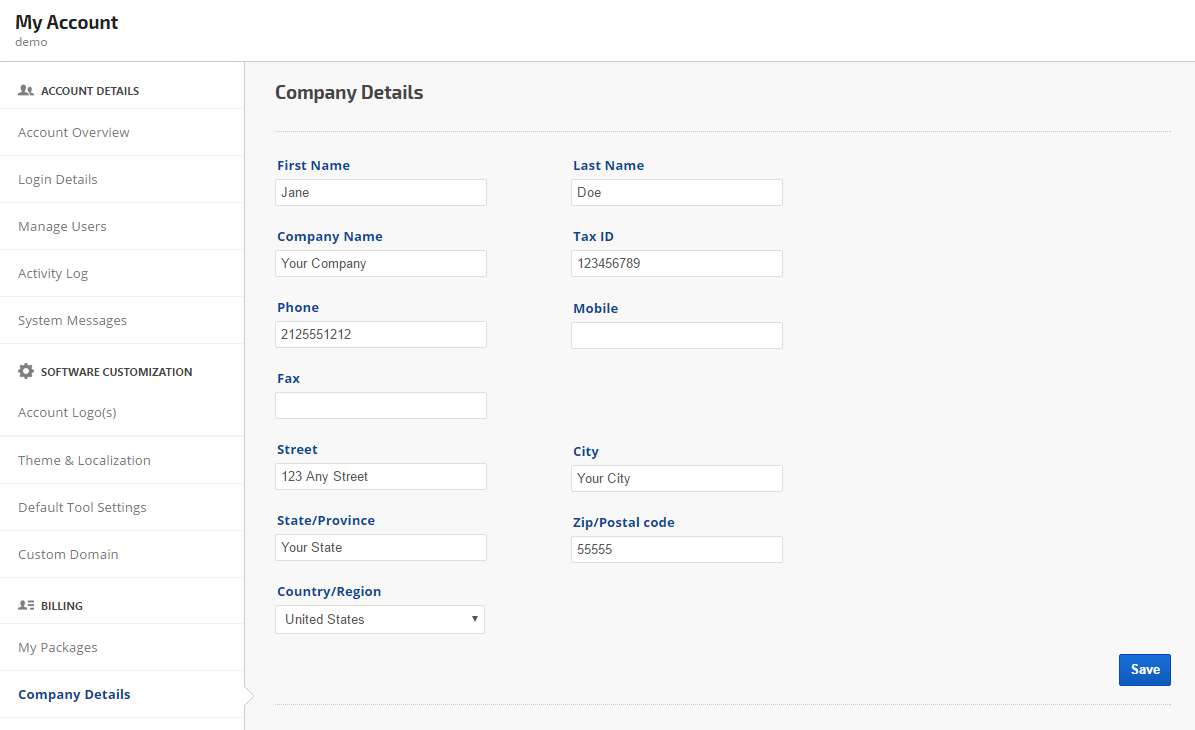Click the Account Details people icon
This screenshot has width=1195, height=730.
pyautogui.click(x=26, y=90)
